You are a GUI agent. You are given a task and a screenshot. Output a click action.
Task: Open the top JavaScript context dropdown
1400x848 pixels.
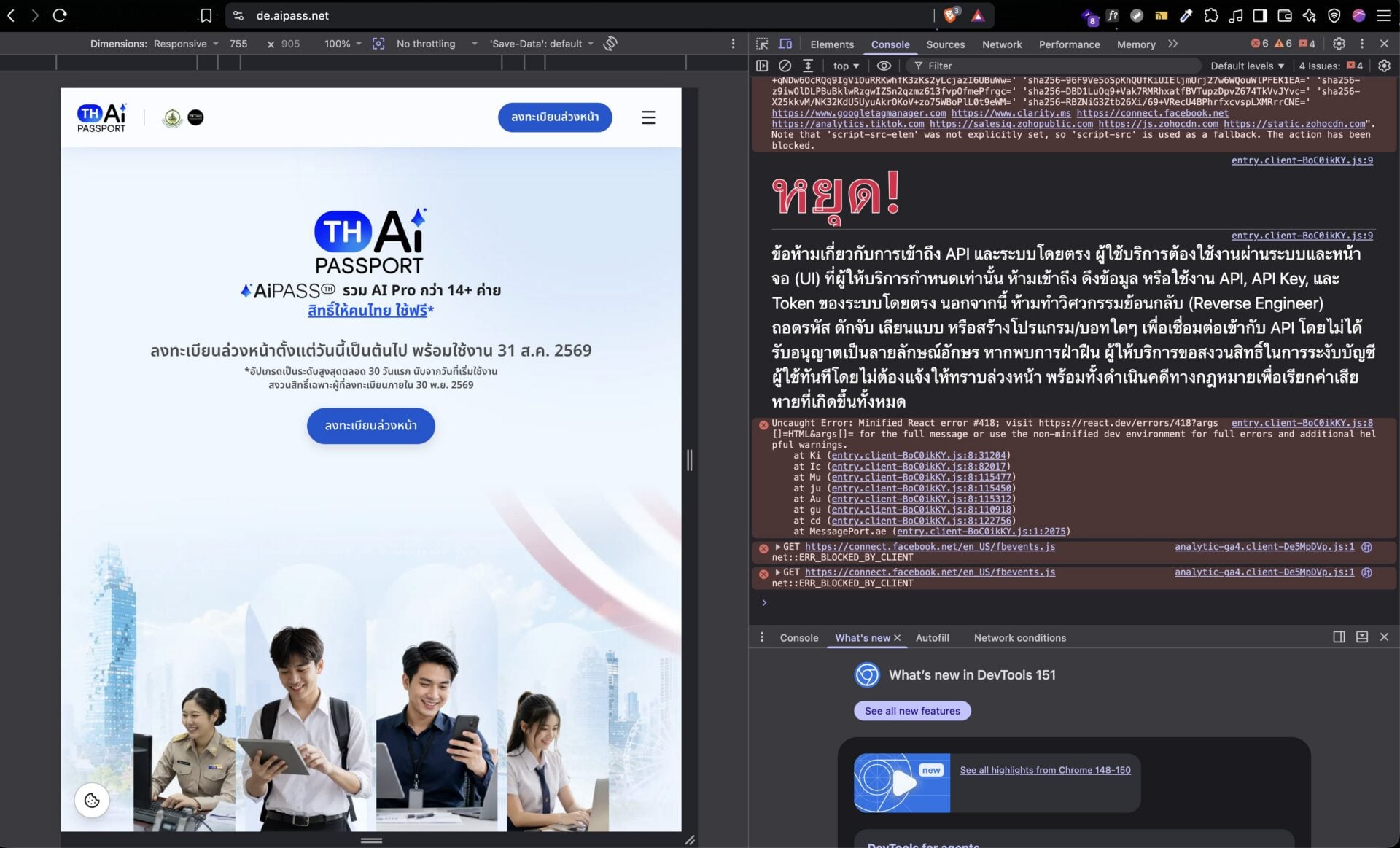coord(846,66)
